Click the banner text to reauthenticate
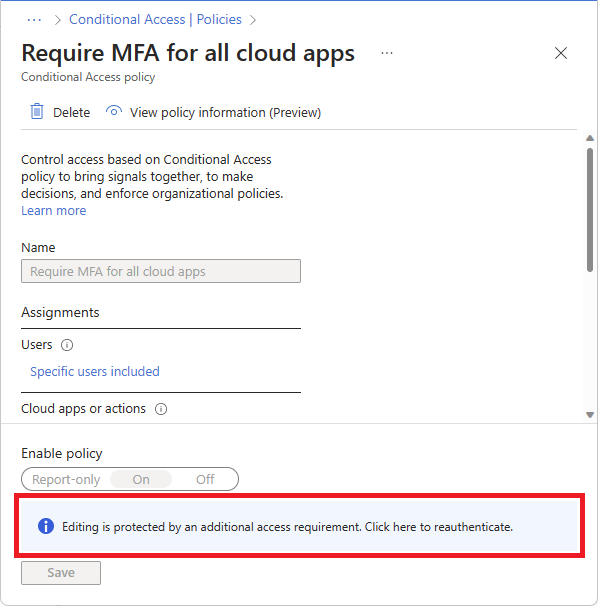 click(x=288, y=527)
